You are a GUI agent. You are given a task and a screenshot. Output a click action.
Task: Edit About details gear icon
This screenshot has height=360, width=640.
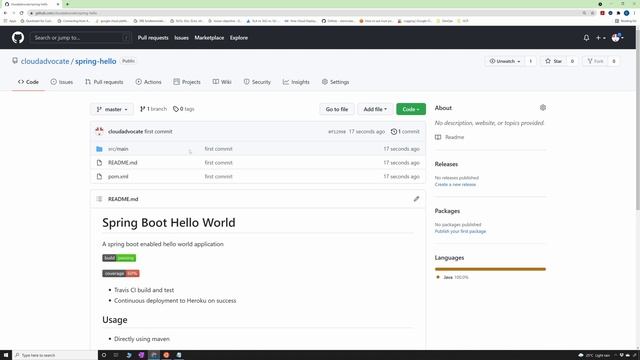(542, 108)
